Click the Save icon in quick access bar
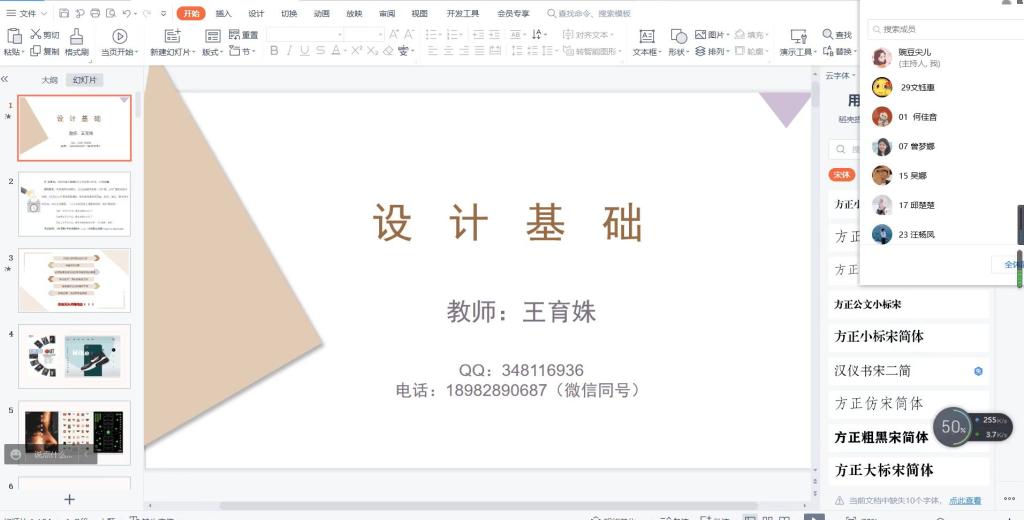1024x520 pixels. point(64,13)
